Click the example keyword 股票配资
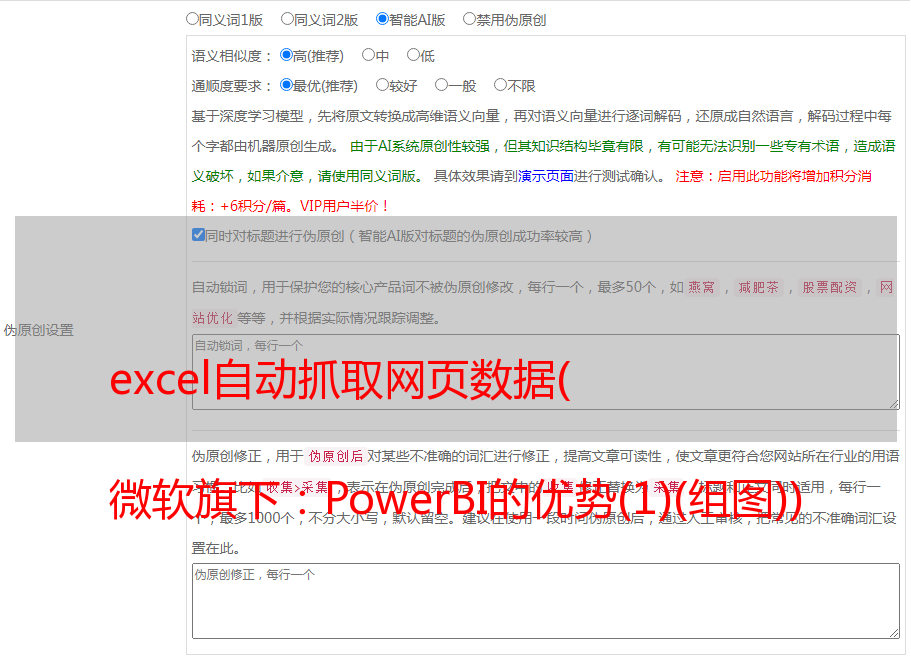This screenshot has width=911, height=658. pyautogui.click(x=829, y=287)
